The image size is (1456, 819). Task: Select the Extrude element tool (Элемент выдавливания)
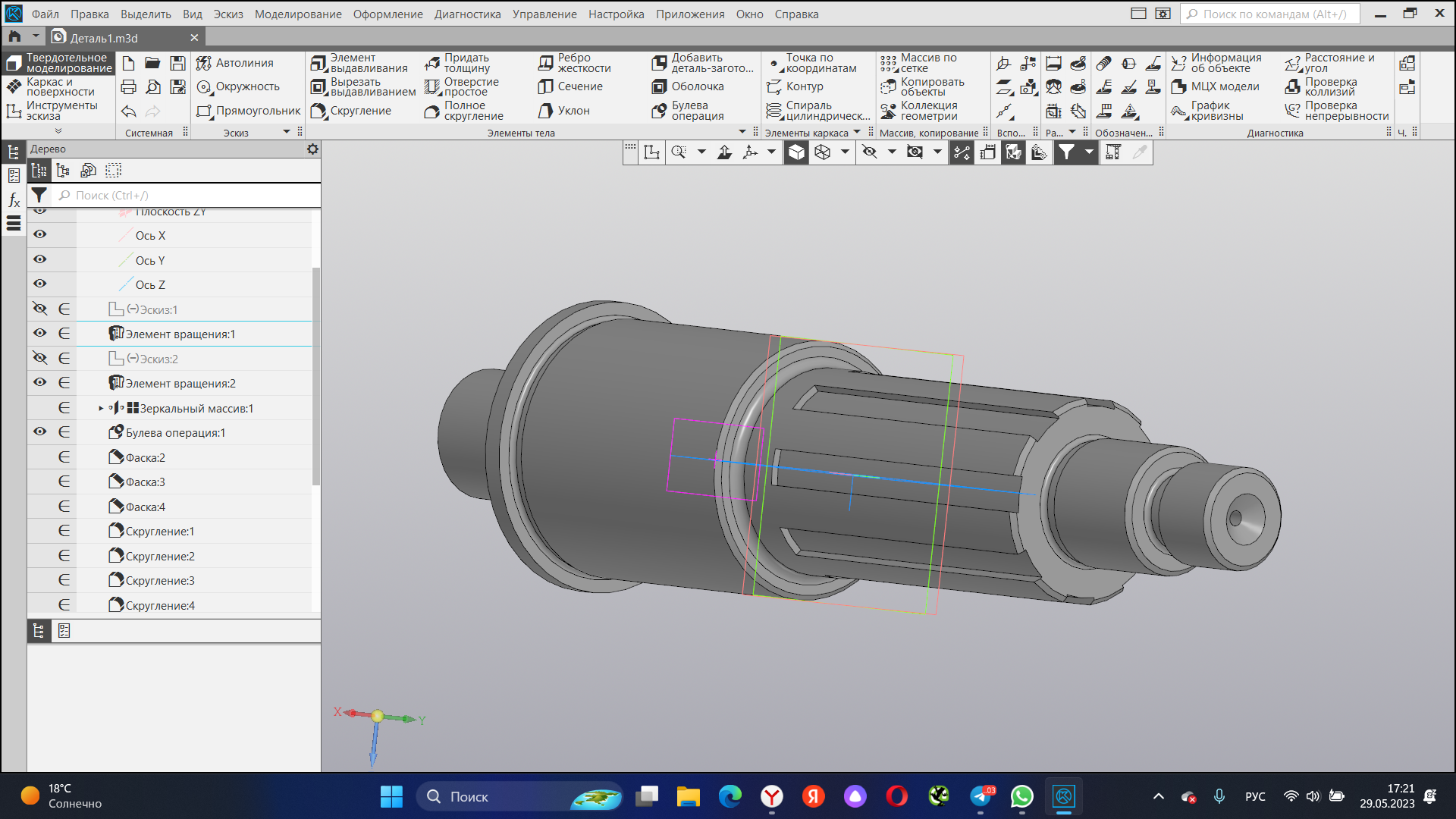click(x=360, y=63)
